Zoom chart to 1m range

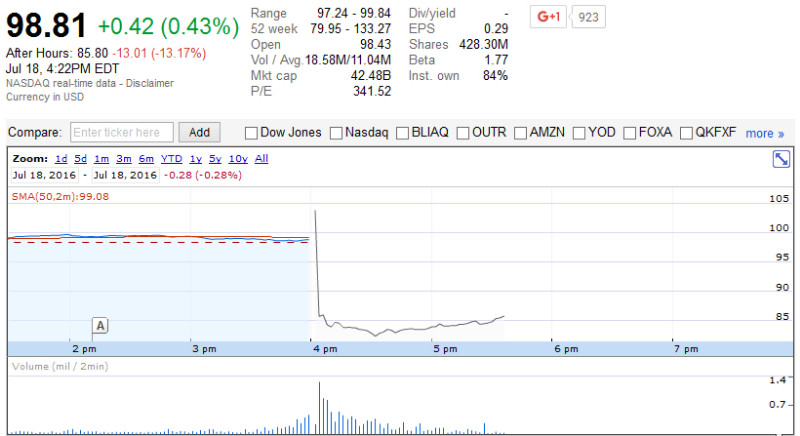tap(102, 159)
